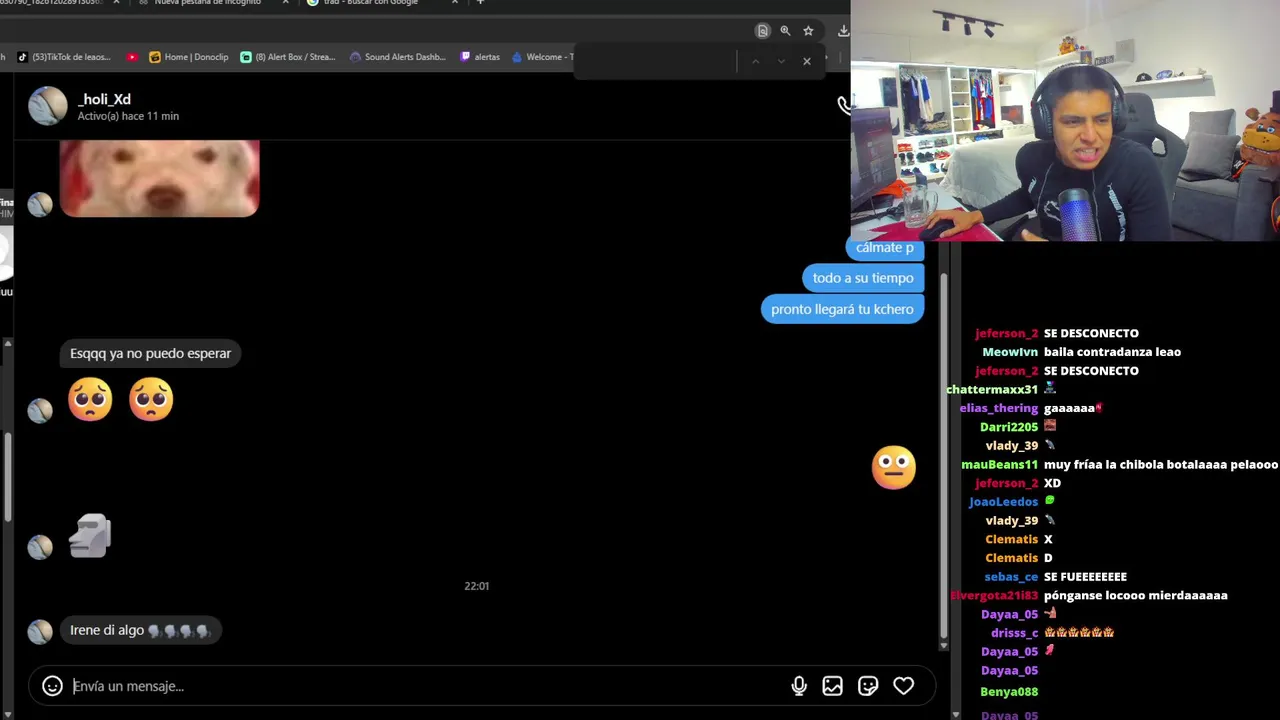This screenshot has height=720, width=1280.
Task: Bookmark this page with the star icon
Action: (x=808, y=31)
